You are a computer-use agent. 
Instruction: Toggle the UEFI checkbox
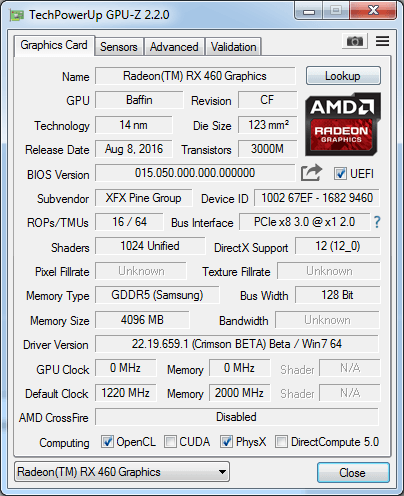coord(340,174)
